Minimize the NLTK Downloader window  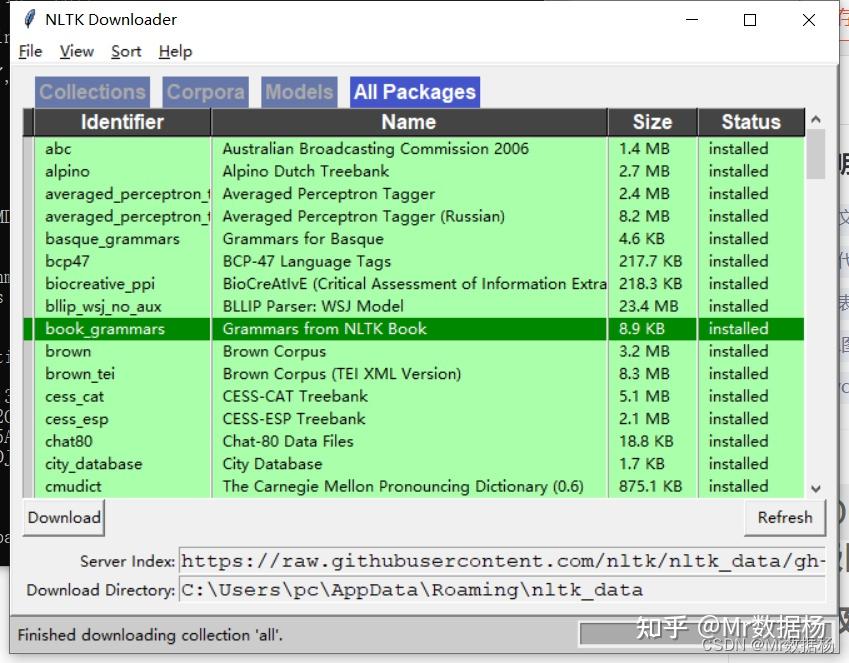[x=692, y=20]
